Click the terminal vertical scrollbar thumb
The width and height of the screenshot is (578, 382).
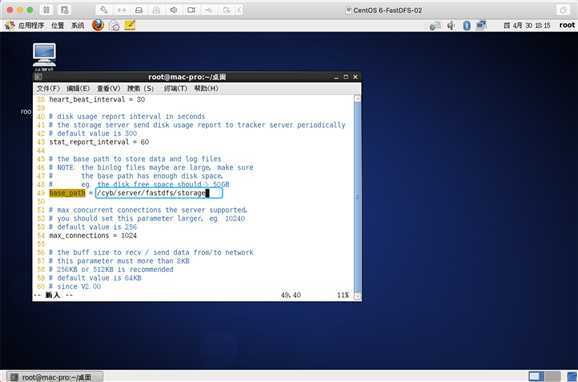tap(357, 197)
